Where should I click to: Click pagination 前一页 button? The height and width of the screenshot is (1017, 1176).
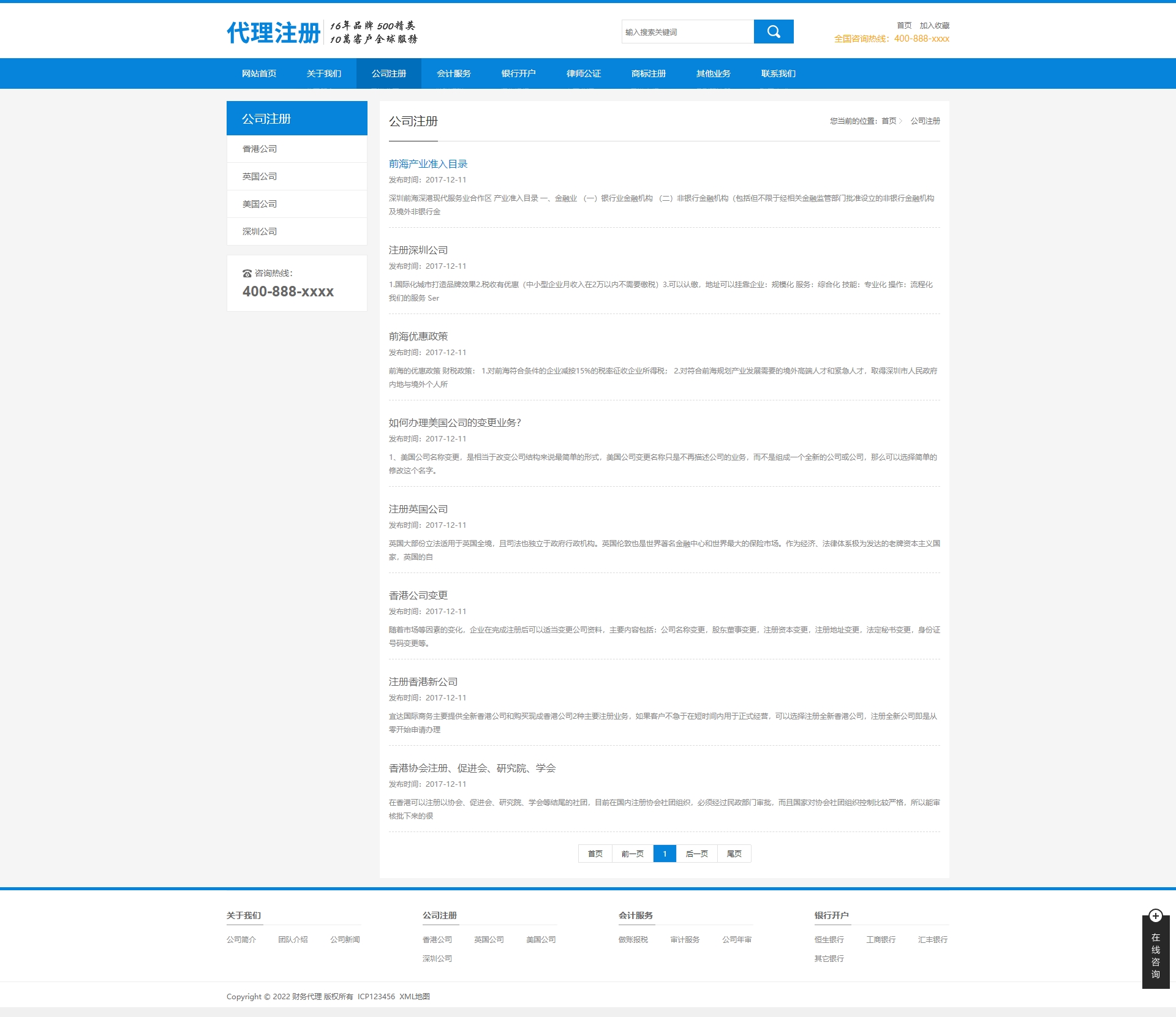[x=633, y=854]
